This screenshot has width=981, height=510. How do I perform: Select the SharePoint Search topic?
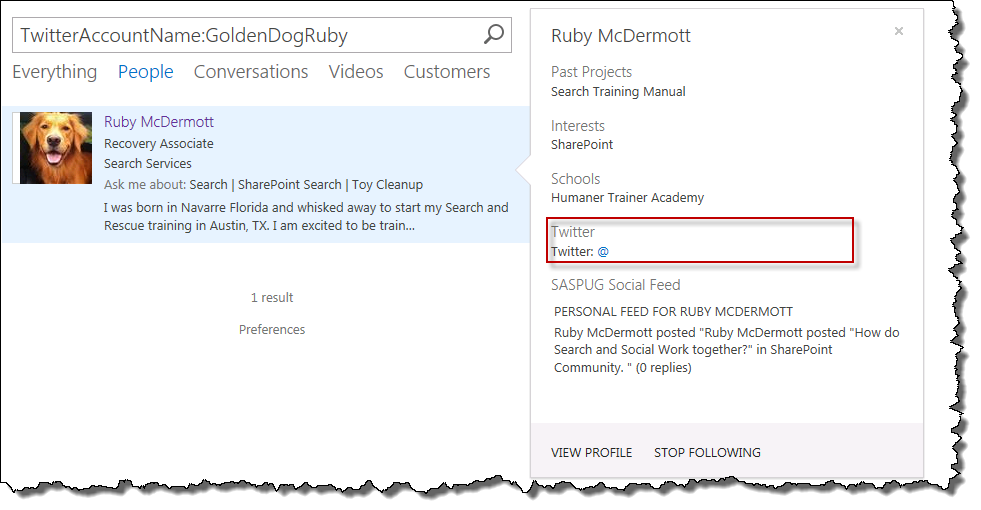click(290, 185)
